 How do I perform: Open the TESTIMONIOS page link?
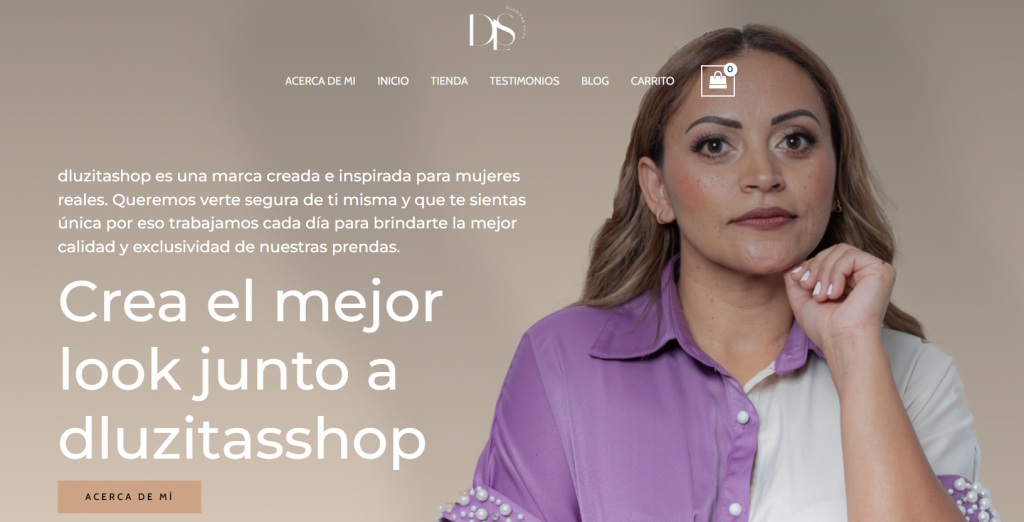point(524,81)
